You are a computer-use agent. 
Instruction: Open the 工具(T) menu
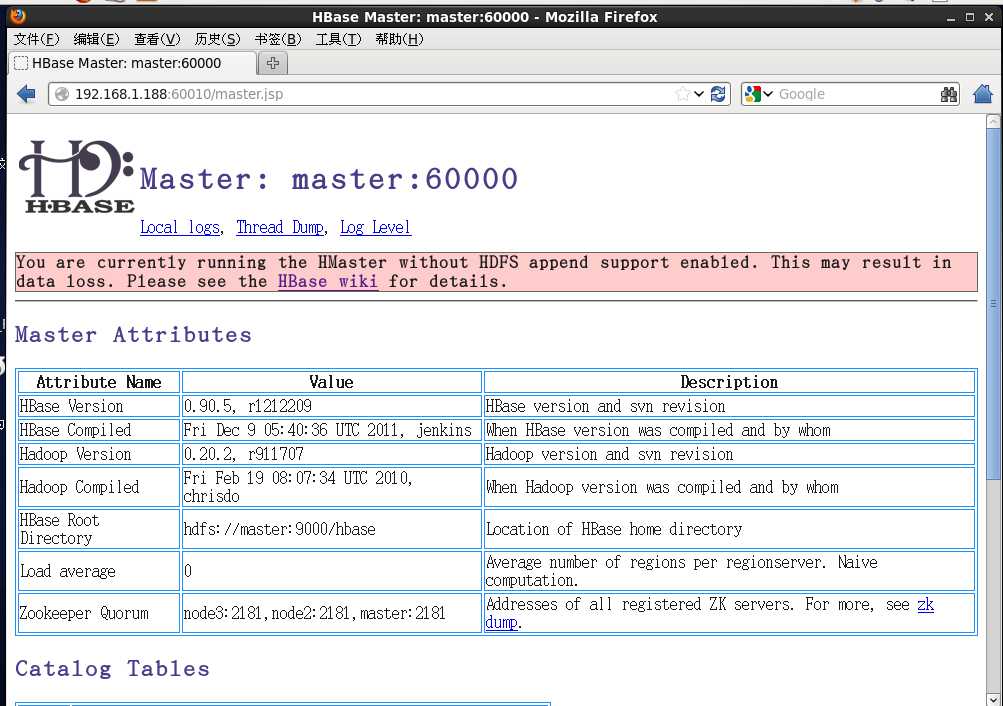tap(338, 39)
